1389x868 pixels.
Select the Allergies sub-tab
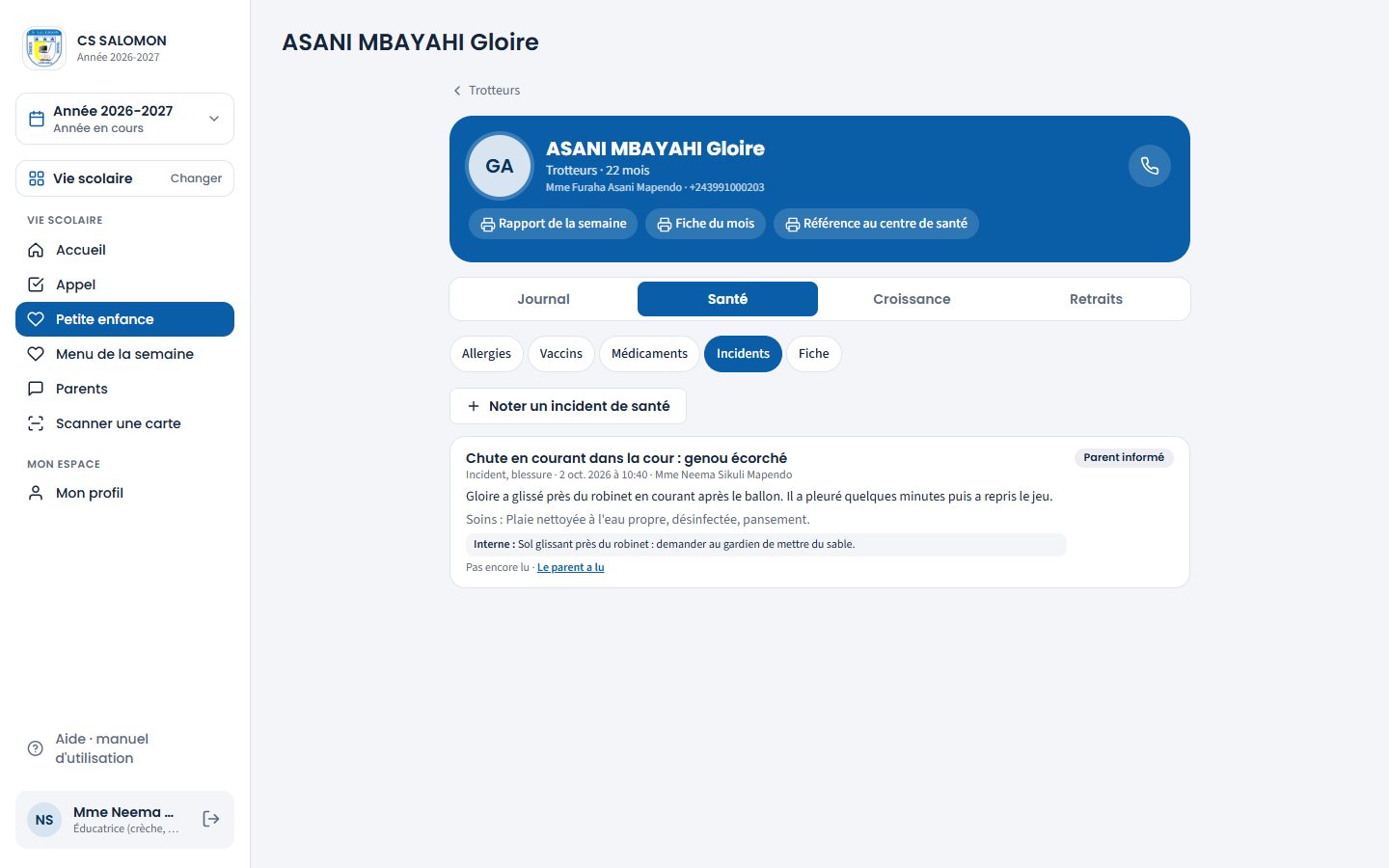pyautogui.click(x=486, y=354)
